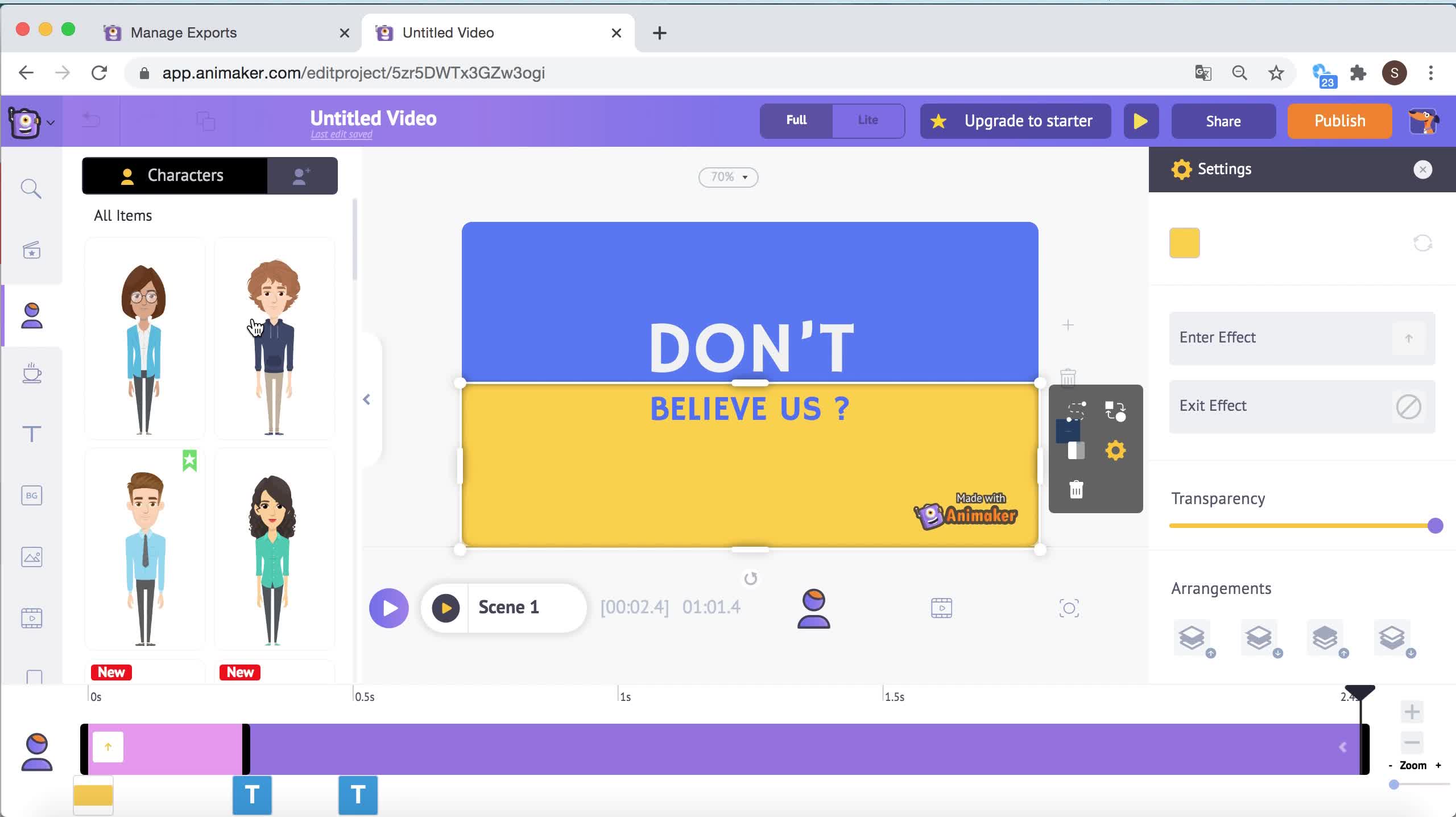Click the Images library sidebar icon
This screenshot has width=1456, height=817.
[x=31, y=557]
